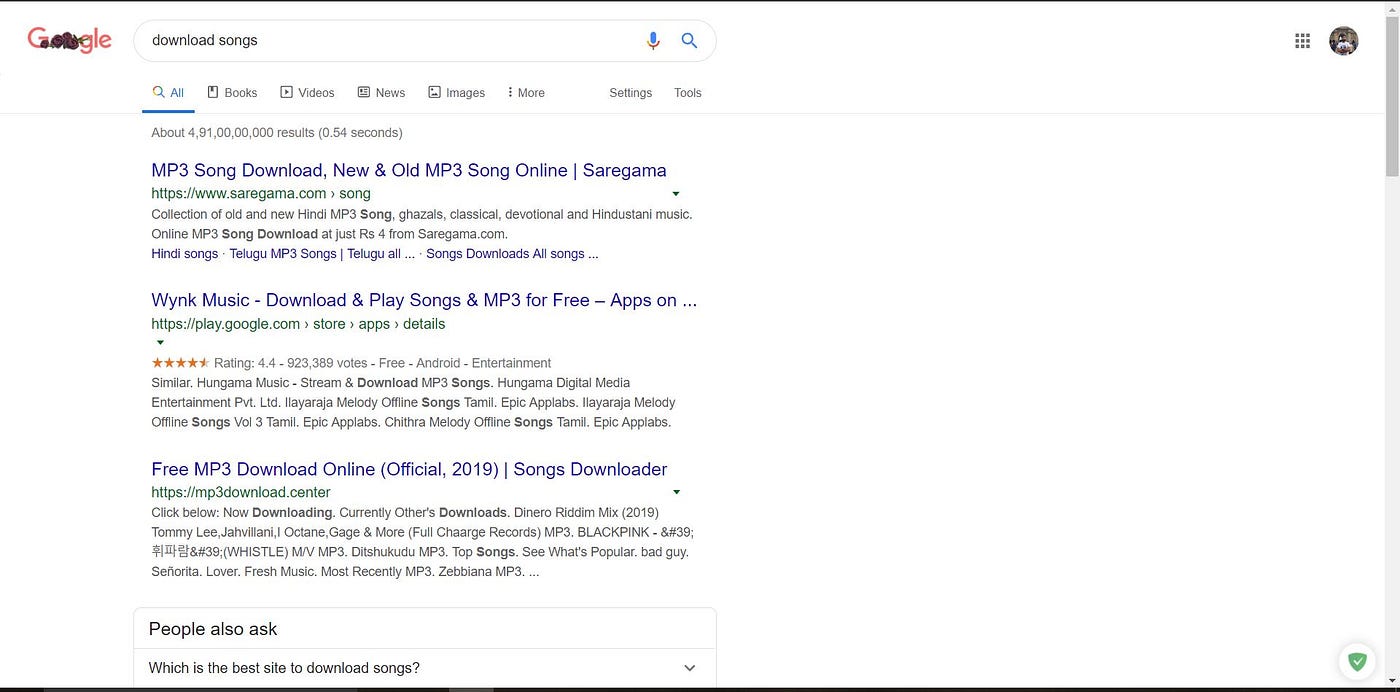The image size is (1400, 692).
Task: Switch to the Videos tab
Action: point(307,93)
